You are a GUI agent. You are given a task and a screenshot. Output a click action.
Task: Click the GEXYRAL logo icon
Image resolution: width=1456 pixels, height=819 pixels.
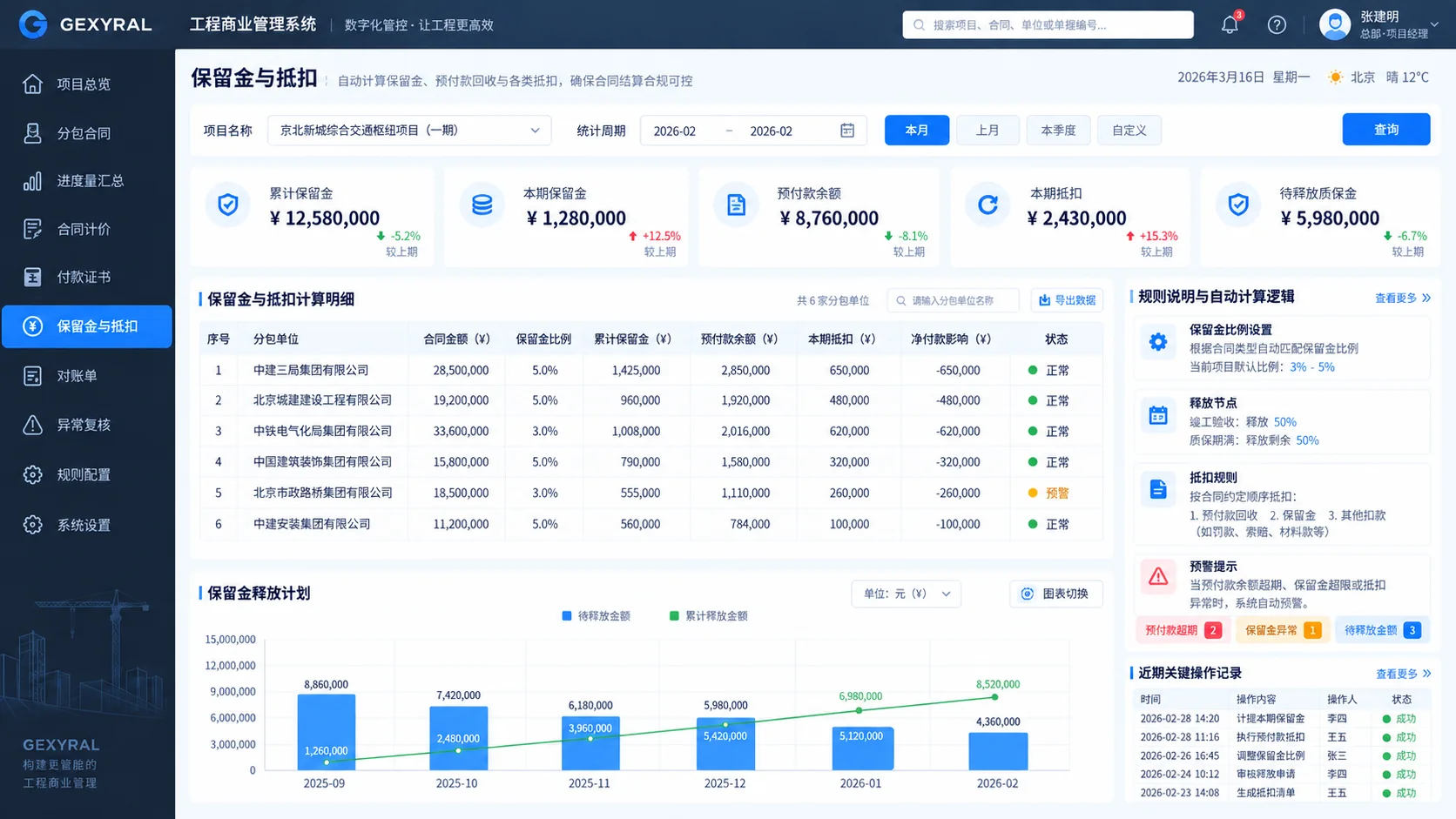click(33, 24)
